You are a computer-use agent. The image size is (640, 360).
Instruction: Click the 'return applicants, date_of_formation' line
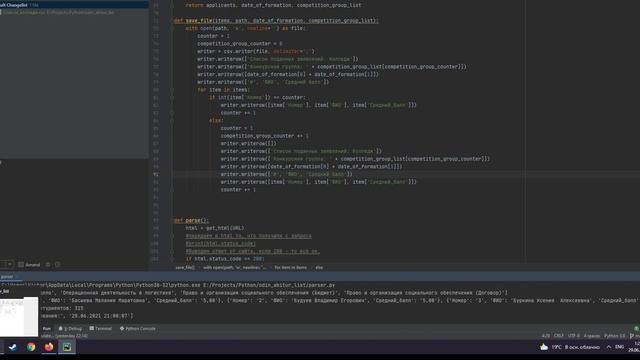(x=273, y=5)
